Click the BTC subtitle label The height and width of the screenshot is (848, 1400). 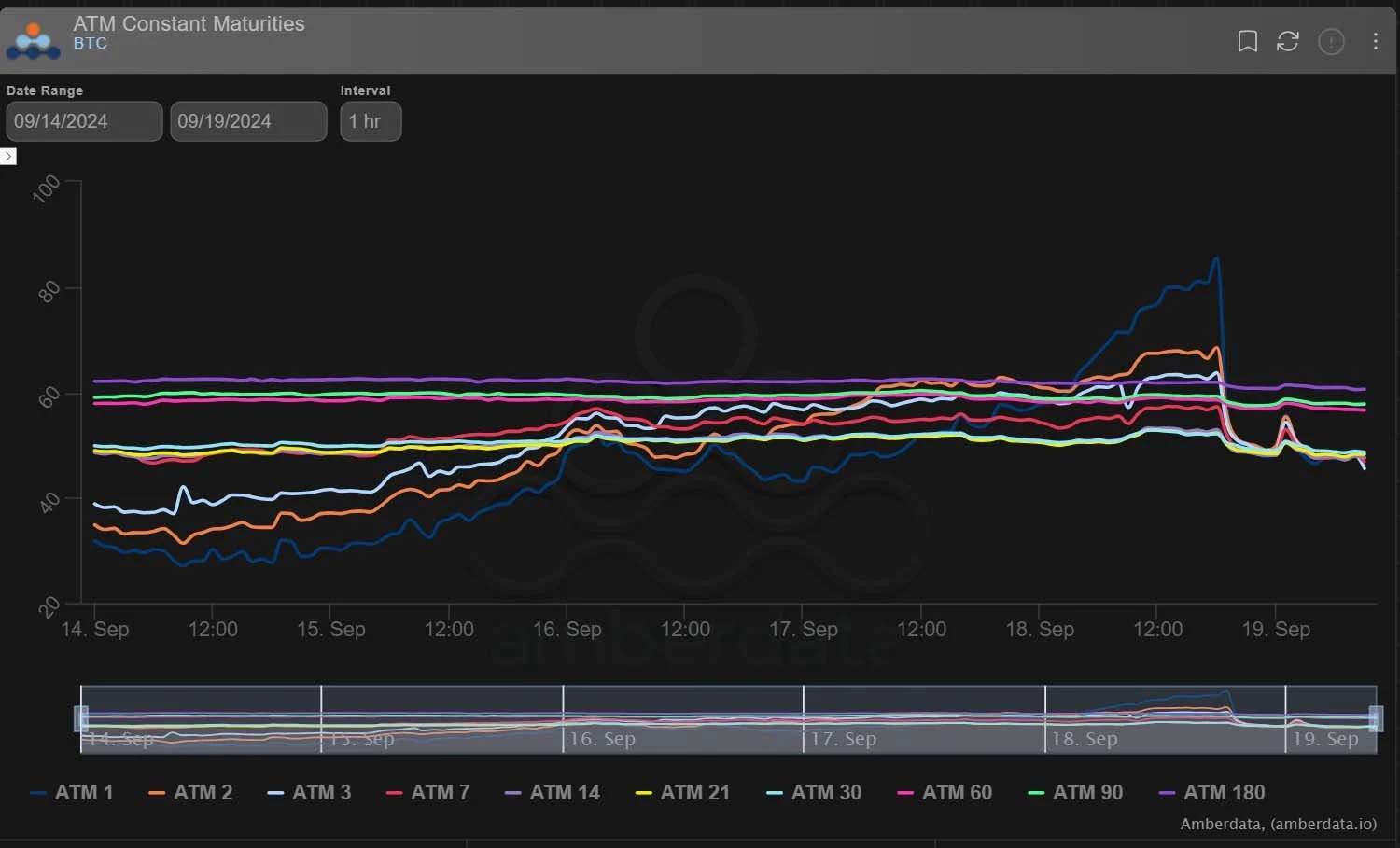click(91, 44)
